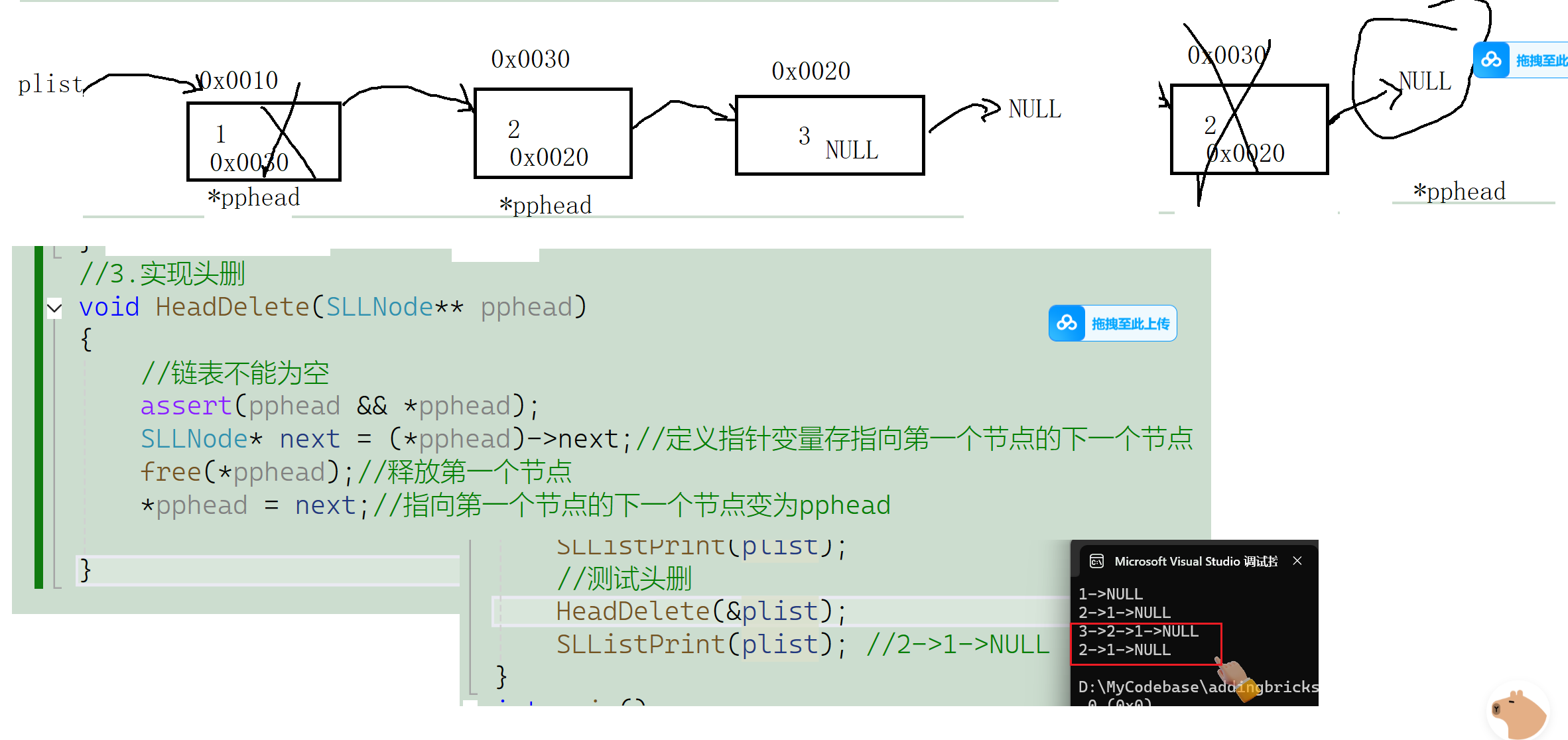The image size is (1568, 740).
Task: Click top-right partially hidden cloud upload icon
Action: [1491, 60]
